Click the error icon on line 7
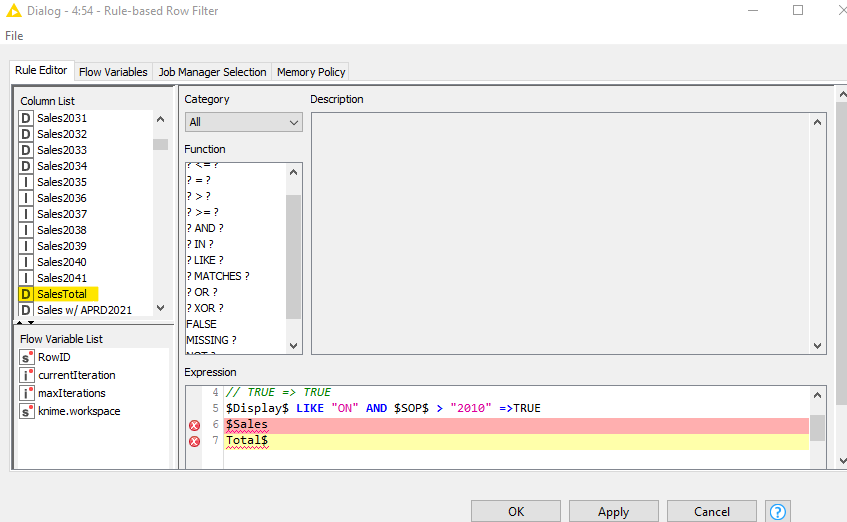The image size is (847, 522). [194, 441]
